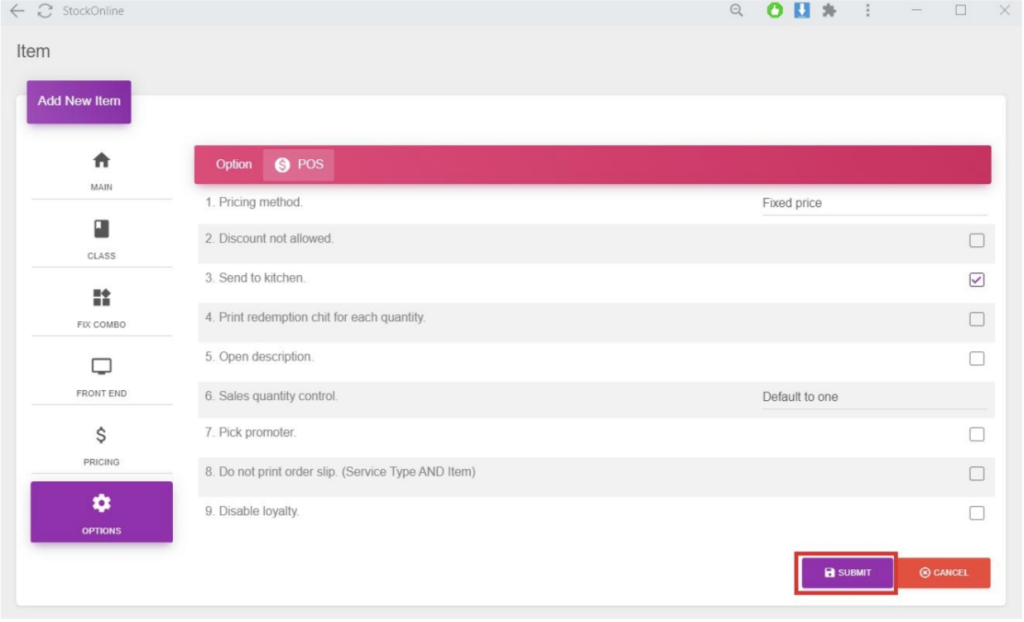Uncheck the Send to kitchen checkbox
1024x622 pixels.
[x=976, y=280]
